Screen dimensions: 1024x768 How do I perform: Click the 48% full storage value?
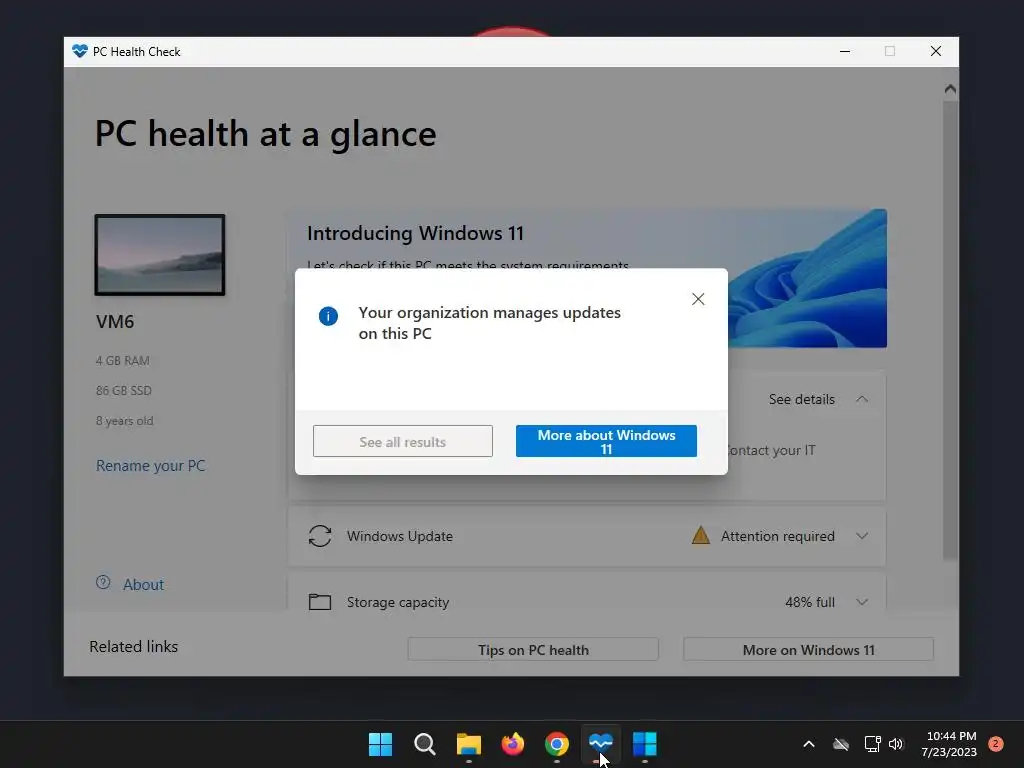(x=810, y=602)
